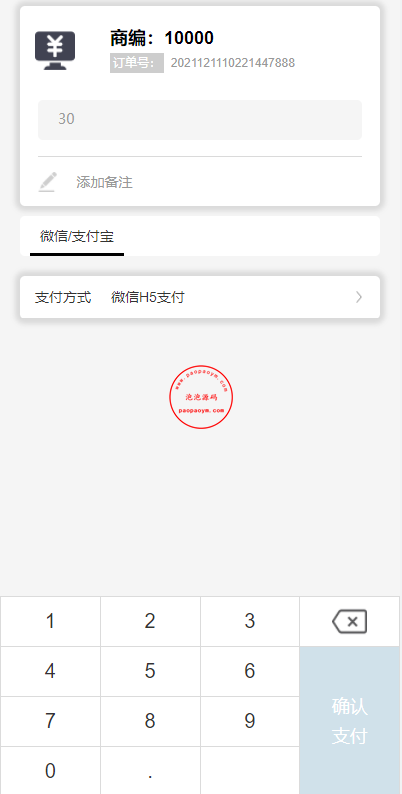Screen dimensions: 402x794
Task: Tap the backspace delete key icon
Action: (x=349, y=621)
